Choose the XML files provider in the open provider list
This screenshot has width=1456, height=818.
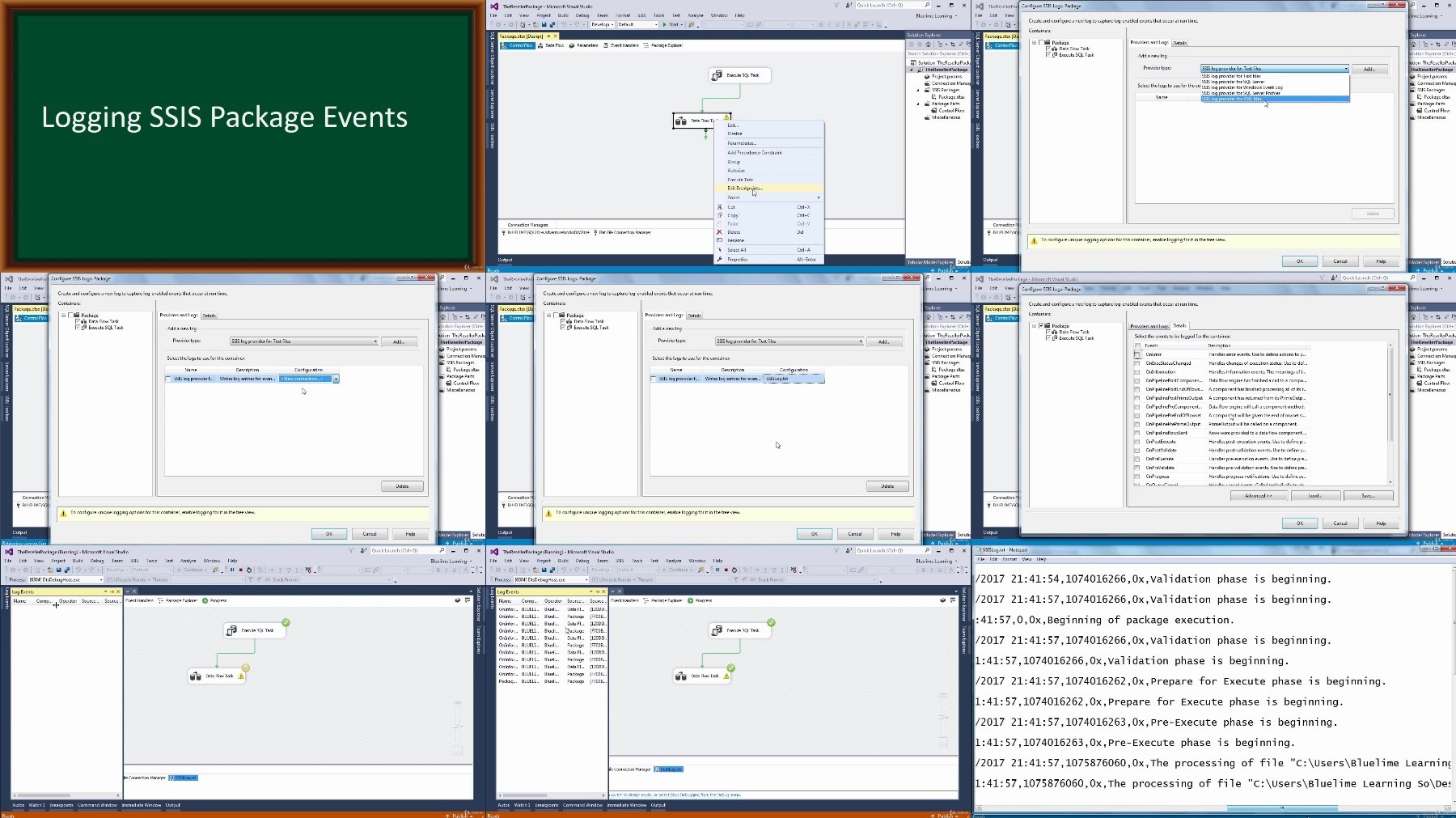click(1274, 99)
